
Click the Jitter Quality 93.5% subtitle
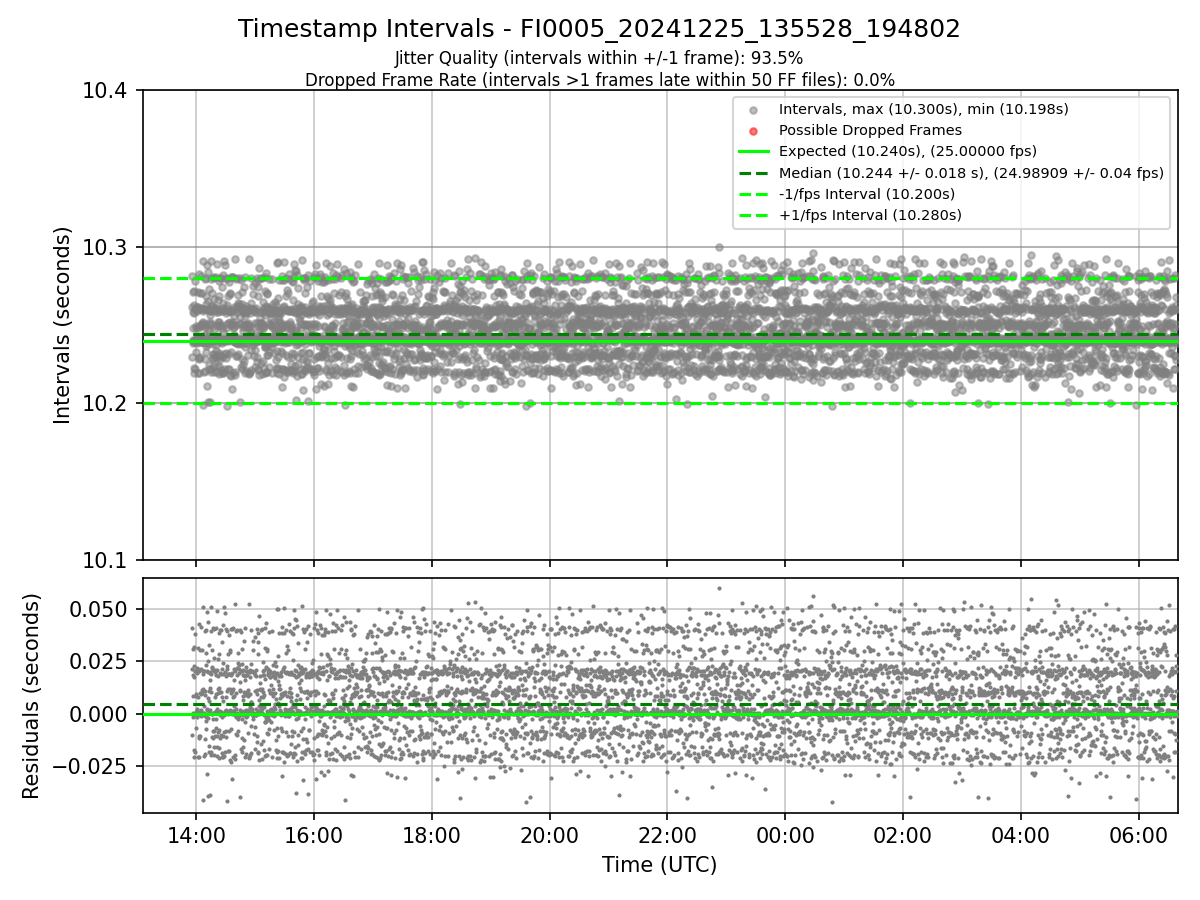coord(599,58)
